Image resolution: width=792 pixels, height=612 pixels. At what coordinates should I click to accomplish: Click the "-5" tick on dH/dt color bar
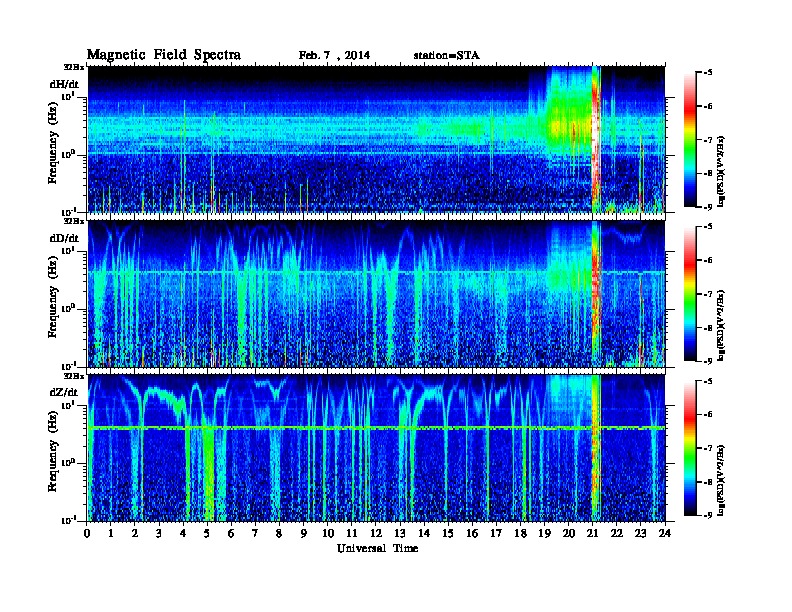pos(708,72)
